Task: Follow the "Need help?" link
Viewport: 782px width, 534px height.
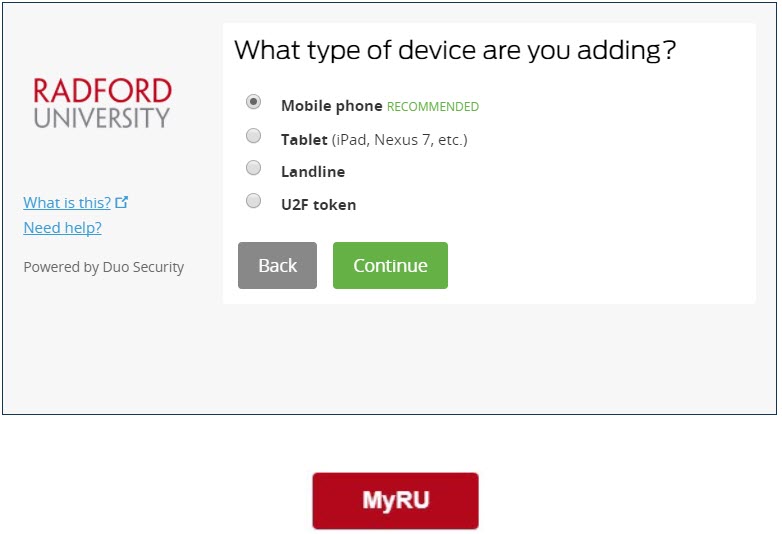Action: [x=62, y=228]
